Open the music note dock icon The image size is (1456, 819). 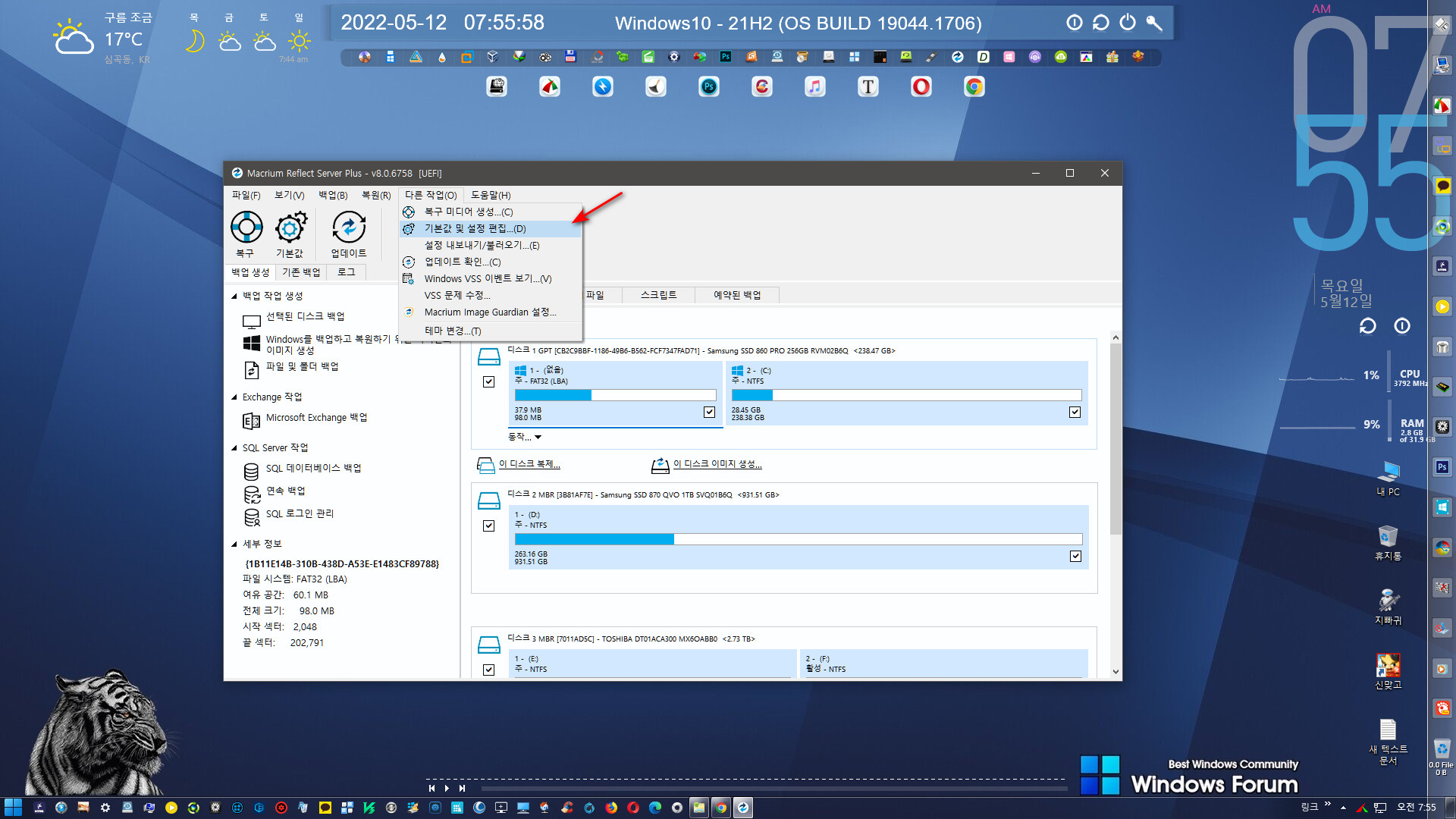tap(815, 87)
